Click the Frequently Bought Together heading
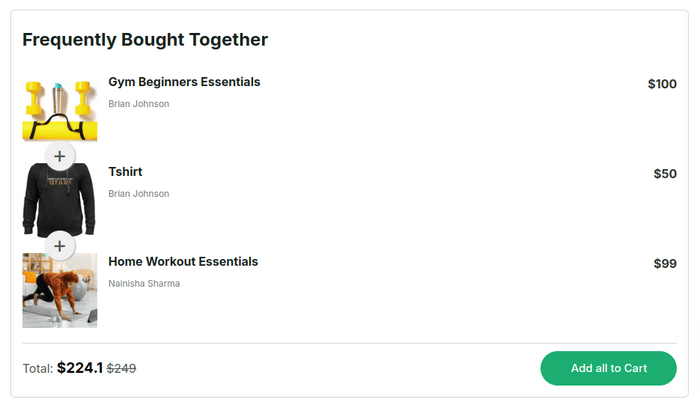700x411 pixels. tap(145, 40)
